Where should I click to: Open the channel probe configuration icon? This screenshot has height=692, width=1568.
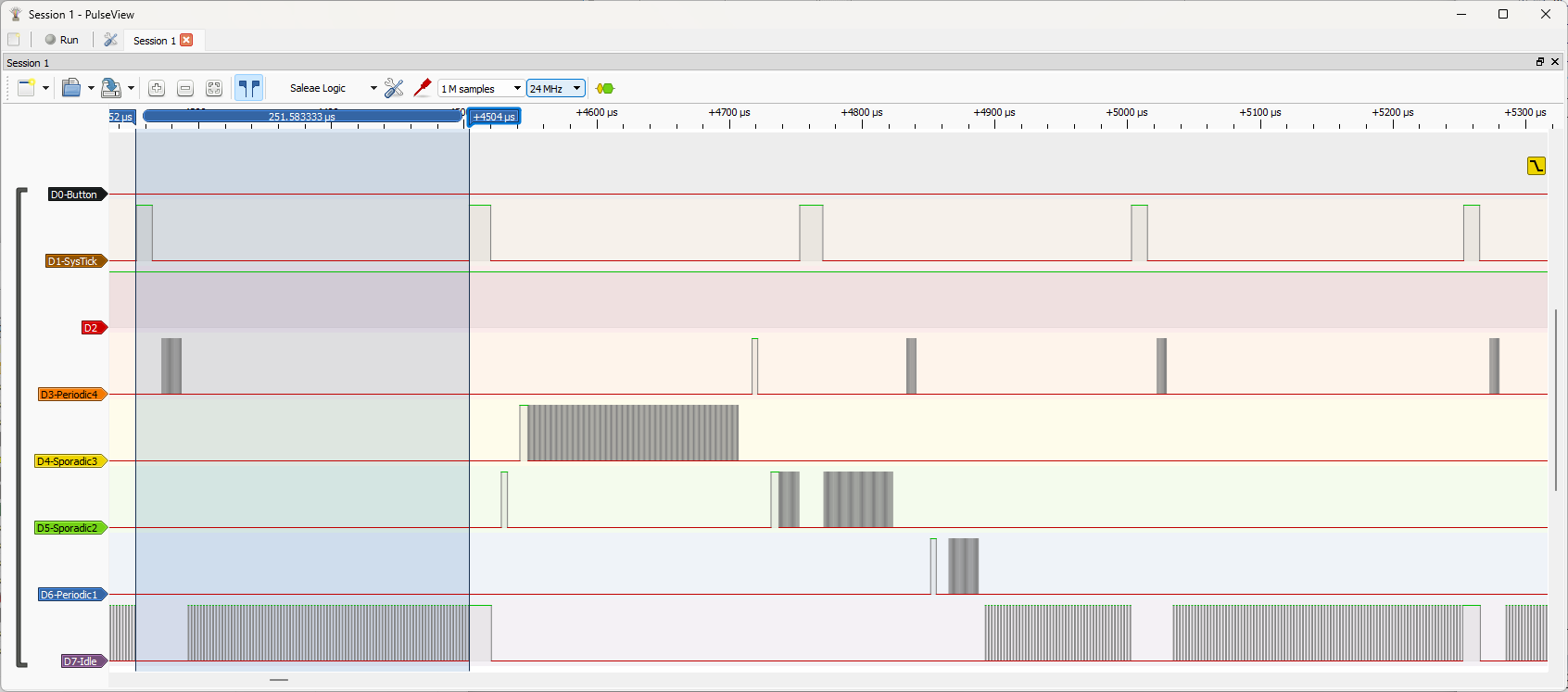423,88
